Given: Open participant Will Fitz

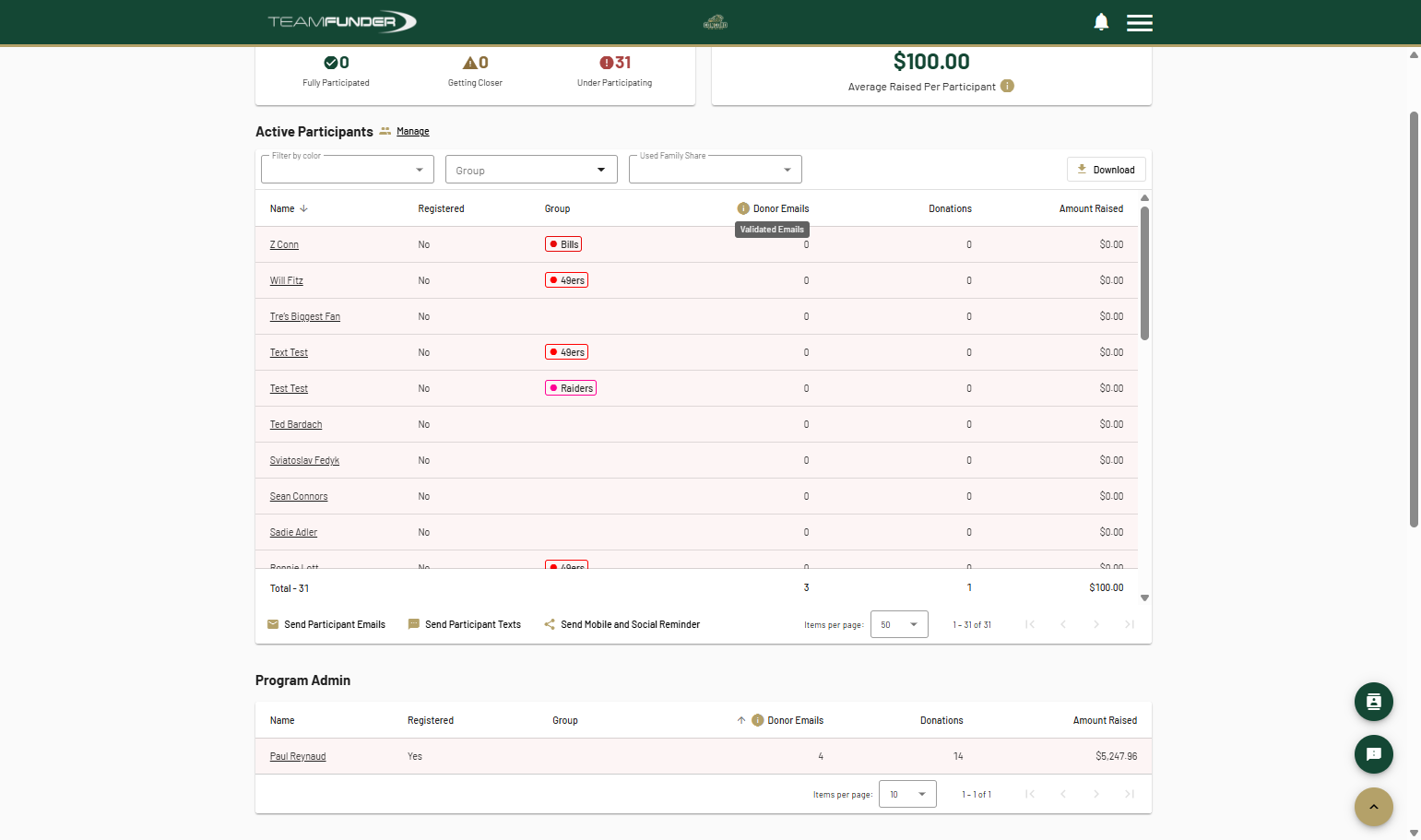Looking at the screenshot, I should [286, 280].
